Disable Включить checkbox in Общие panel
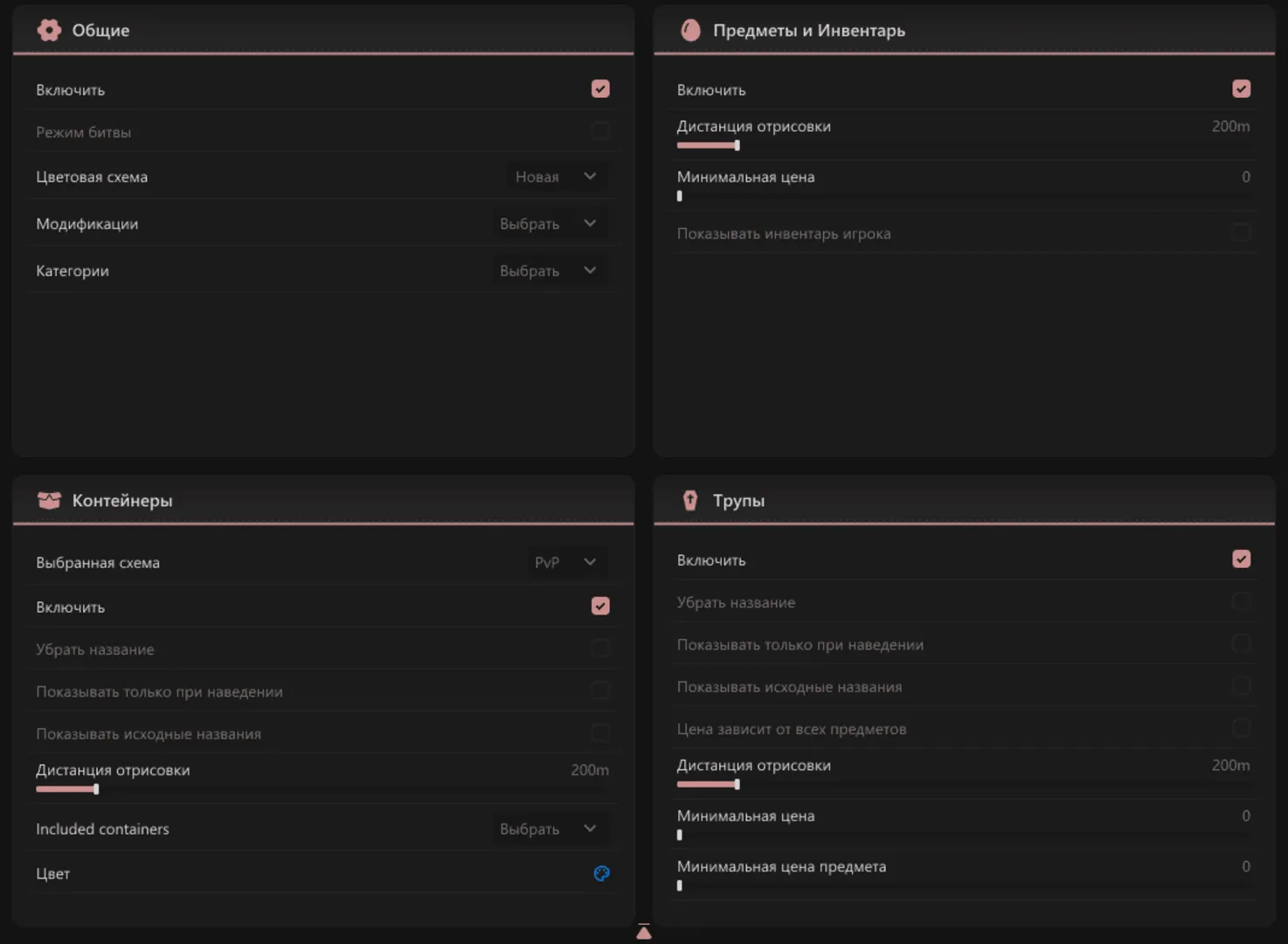The width and height of the screenshot is (1288, 944). click(600, 89)
